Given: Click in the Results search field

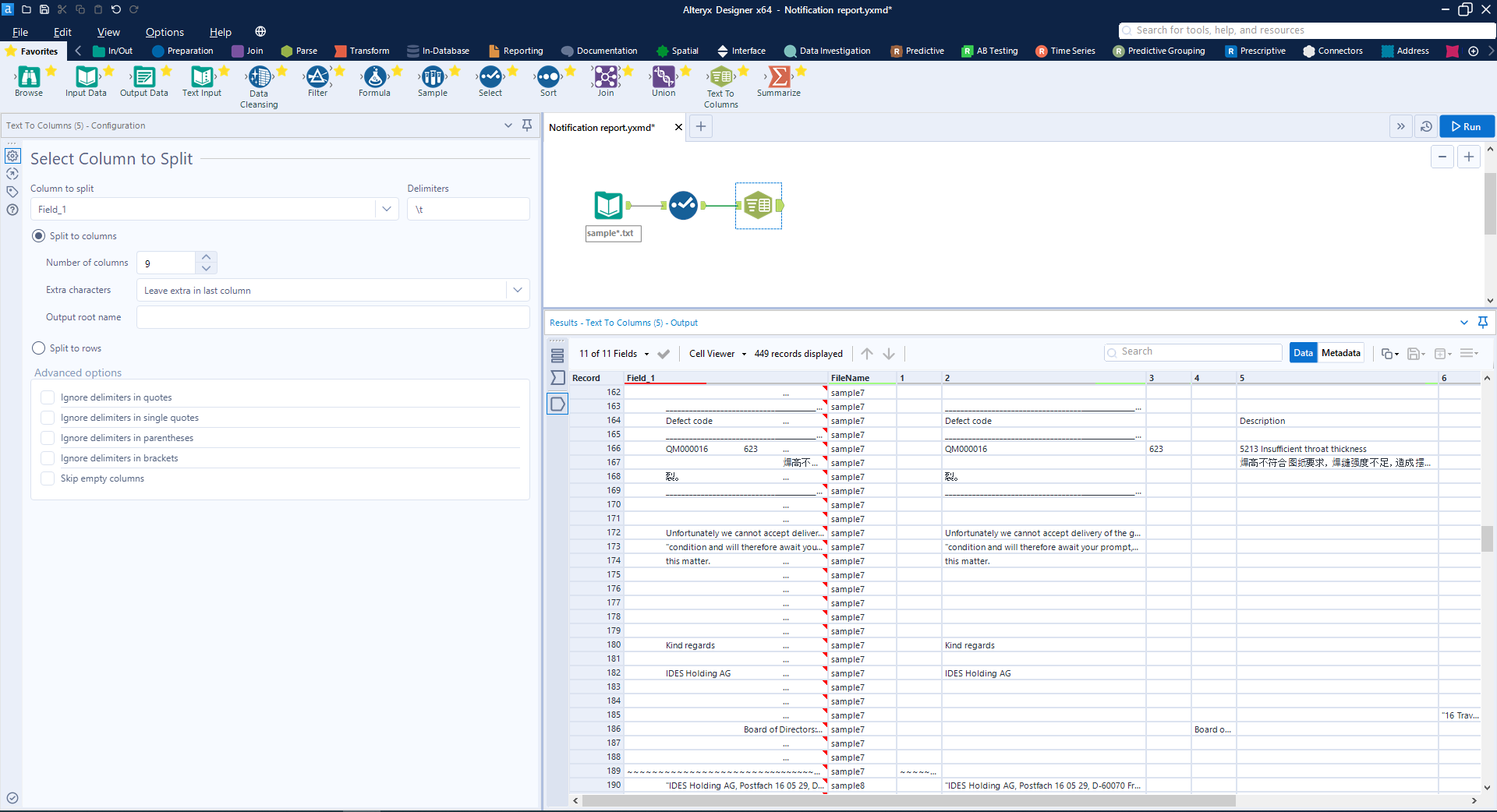Looking at the screenshot, I should click(1192, 352).
